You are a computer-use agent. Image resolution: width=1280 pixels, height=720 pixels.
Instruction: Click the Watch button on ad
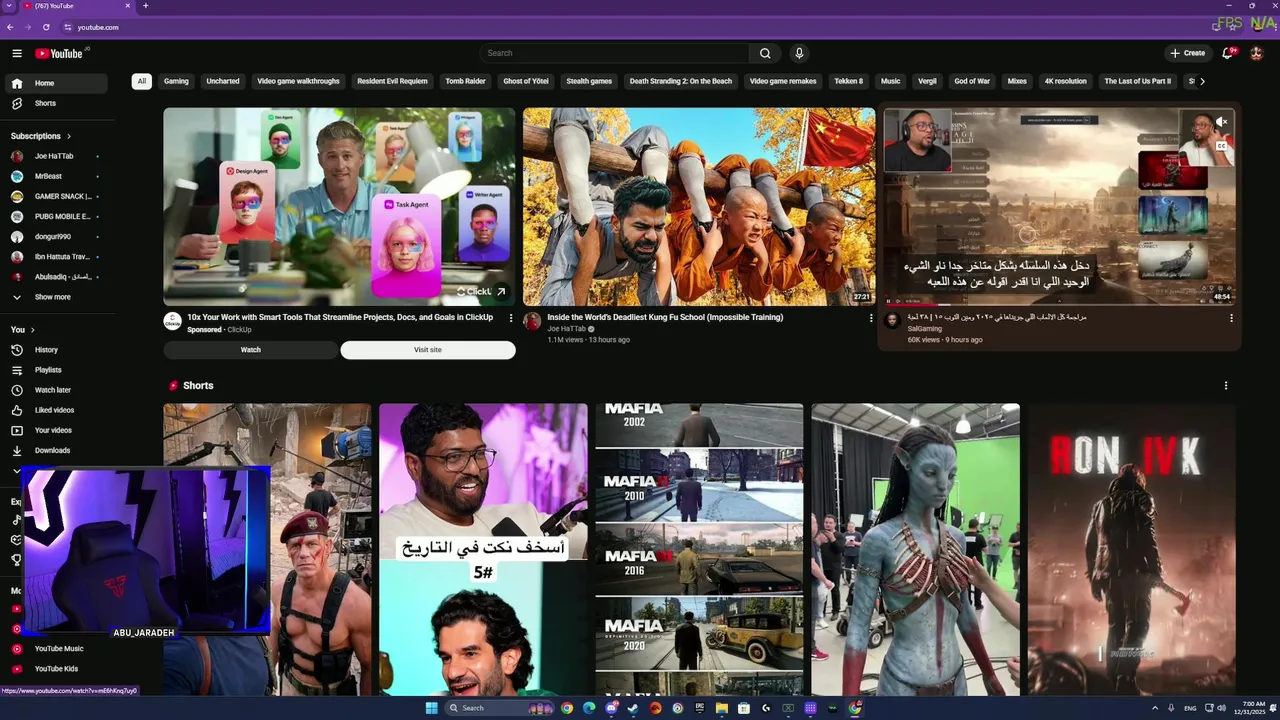coord(251,350)
